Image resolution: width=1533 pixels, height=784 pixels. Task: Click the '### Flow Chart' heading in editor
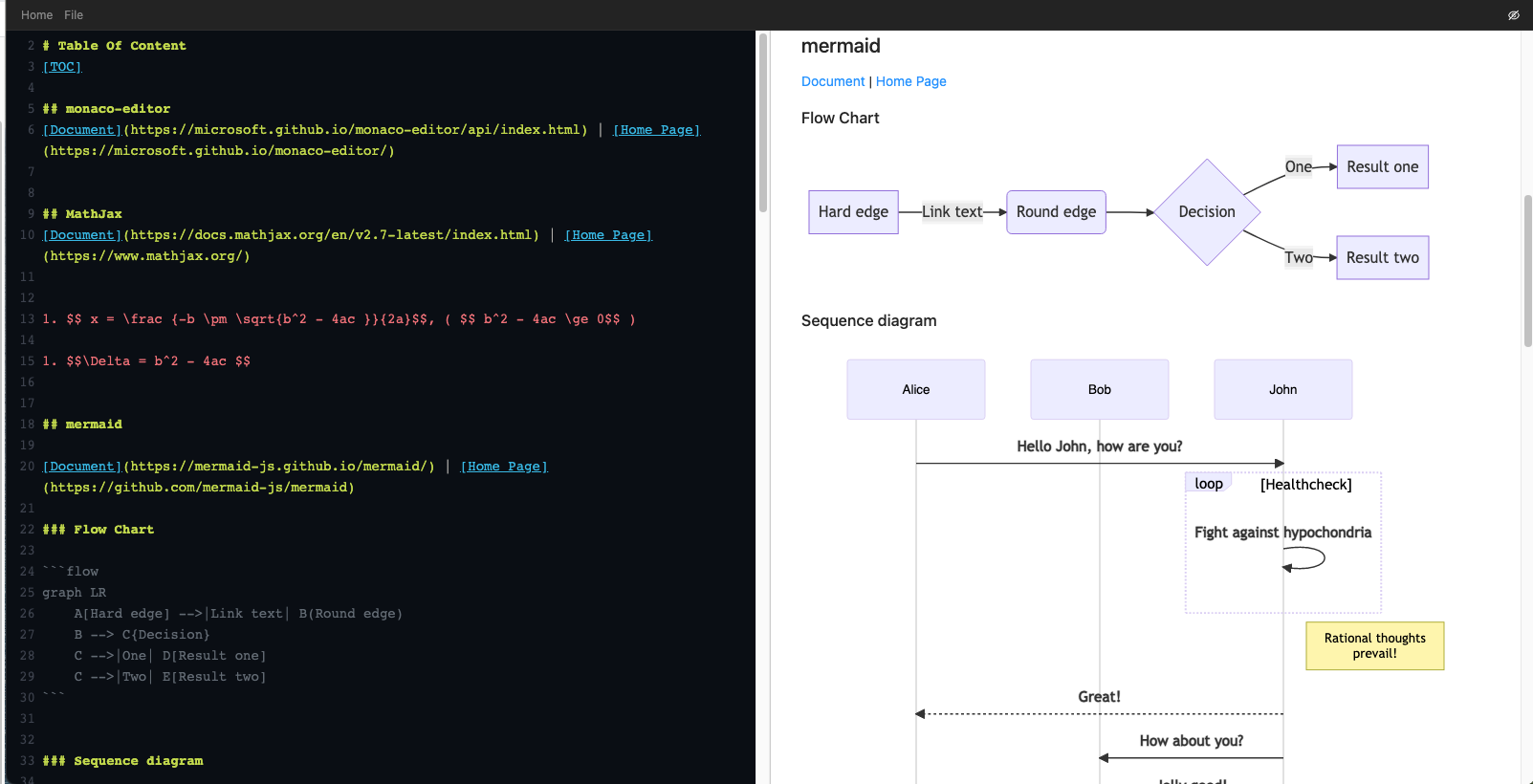click(99, 530)
